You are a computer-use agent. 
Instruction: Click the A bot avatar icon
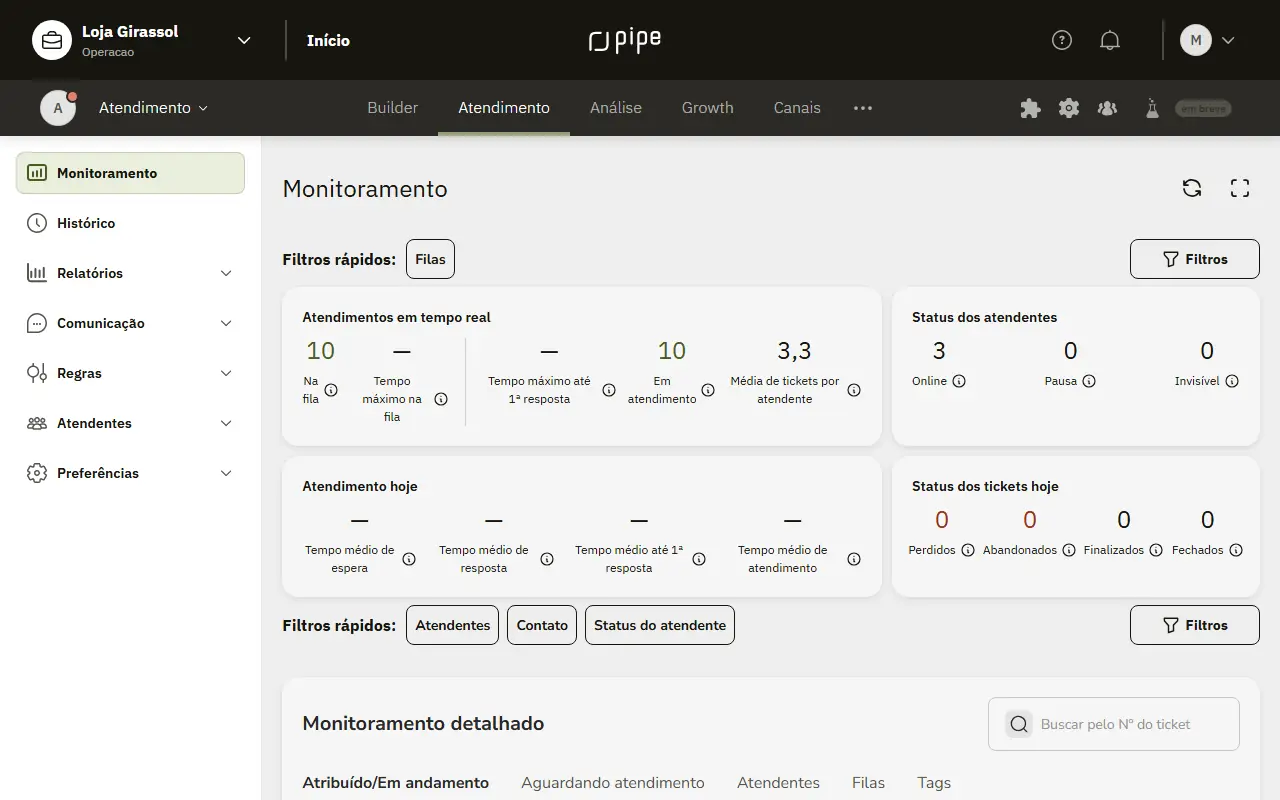tap(58, 108)
